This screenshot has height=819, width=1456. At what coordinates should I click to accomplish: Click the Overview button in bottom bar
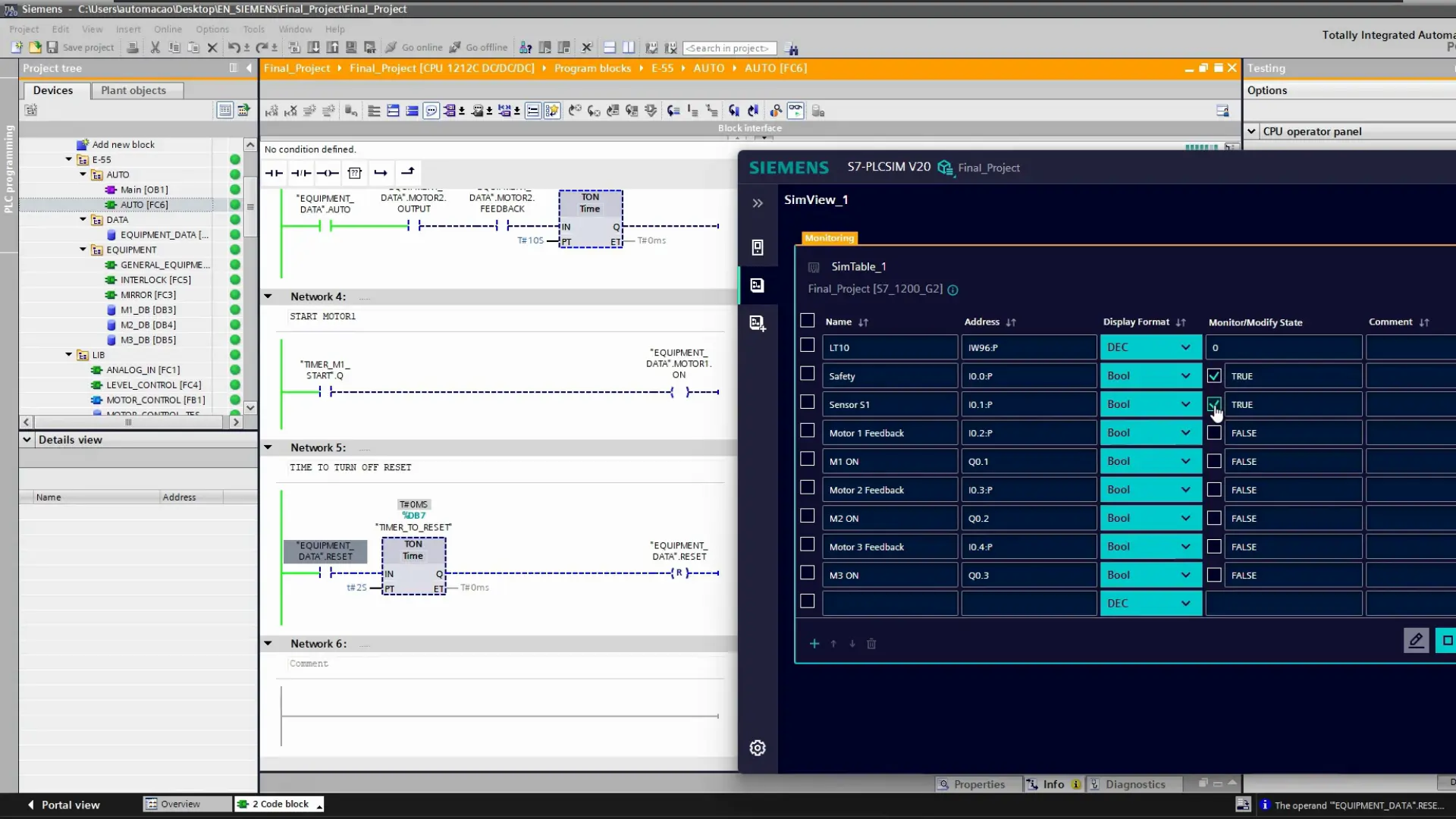click(187, 804)
